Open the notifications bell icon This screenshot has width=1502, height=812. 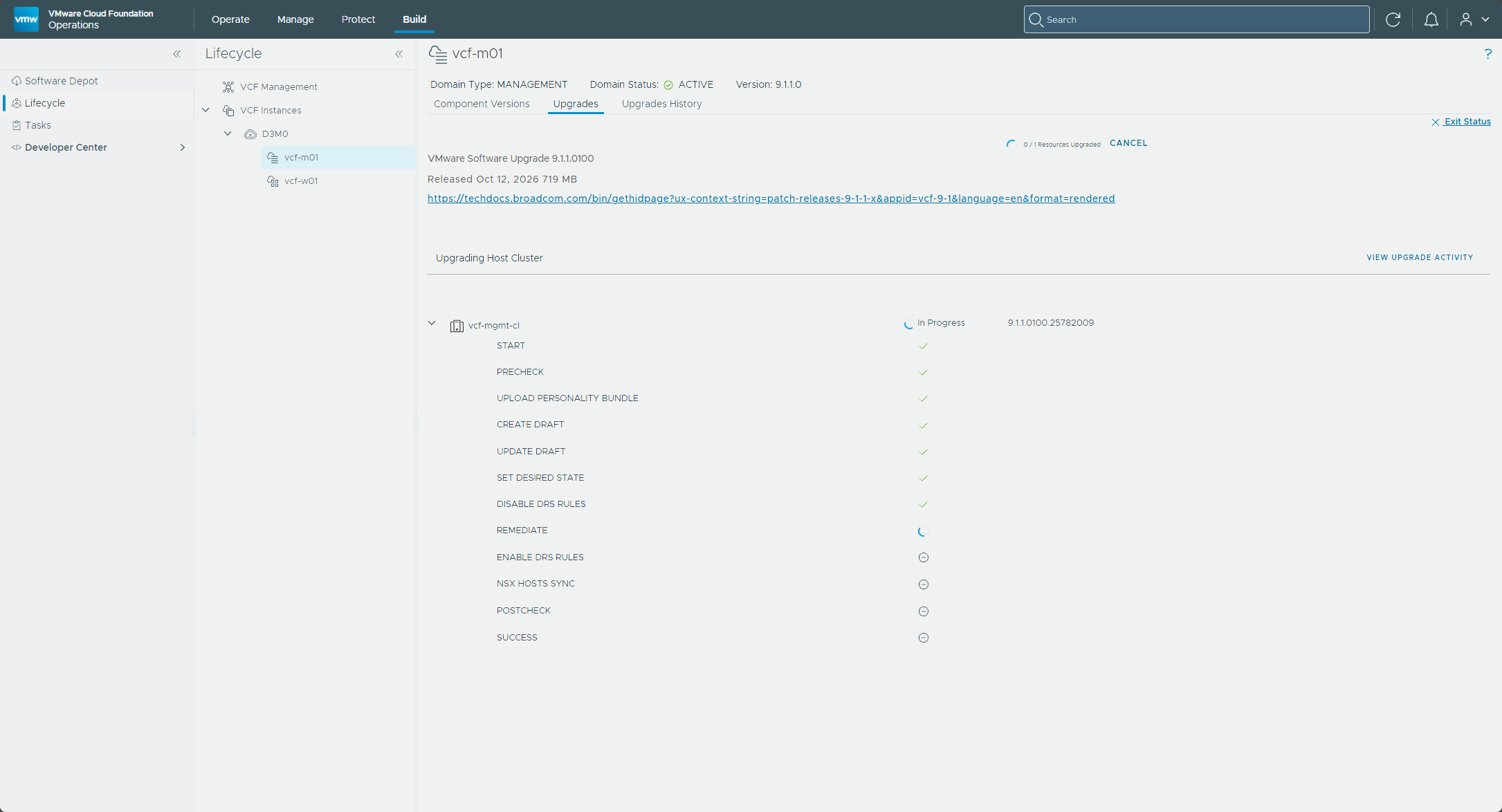click(x=1431, y=19)
